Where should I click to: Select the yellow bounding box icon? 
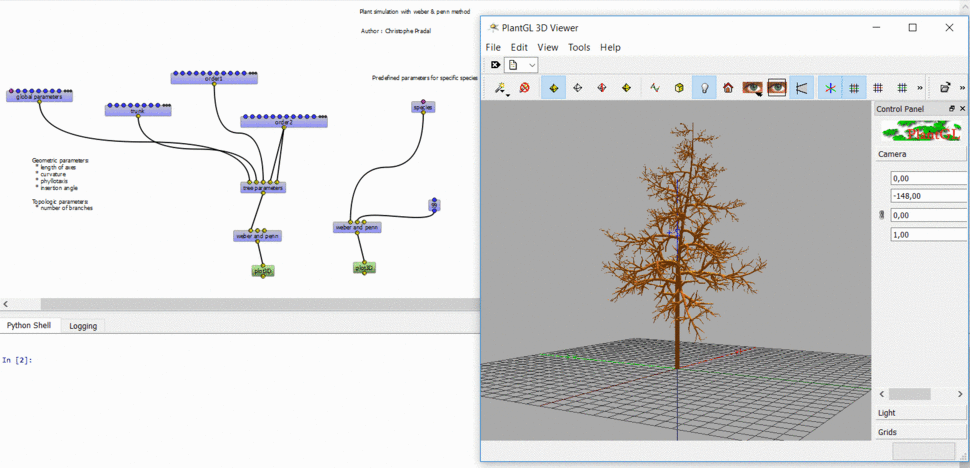pyautogui.click(x=679, y=88)
